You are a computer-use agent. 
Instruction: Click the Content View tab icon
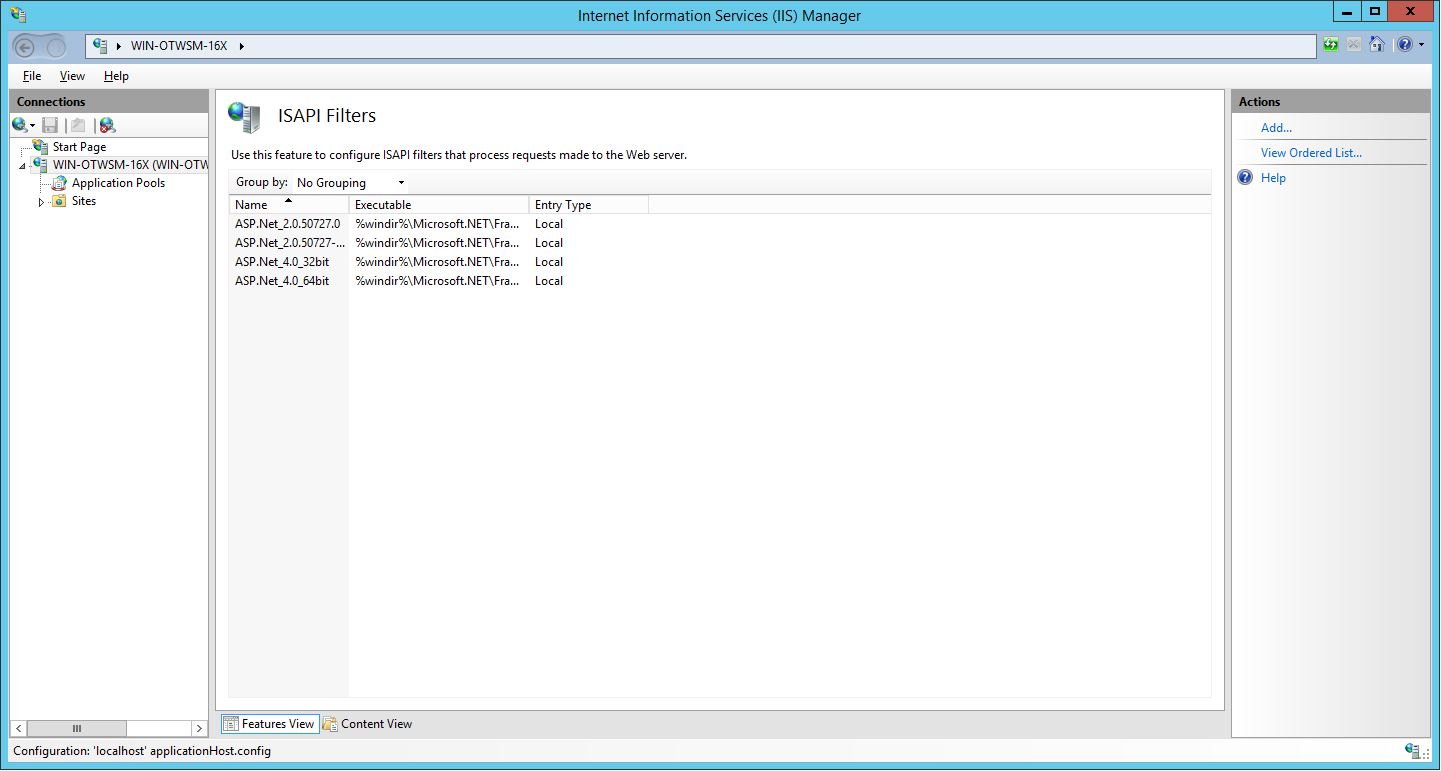pyautogui.click(x=330, y=724)
